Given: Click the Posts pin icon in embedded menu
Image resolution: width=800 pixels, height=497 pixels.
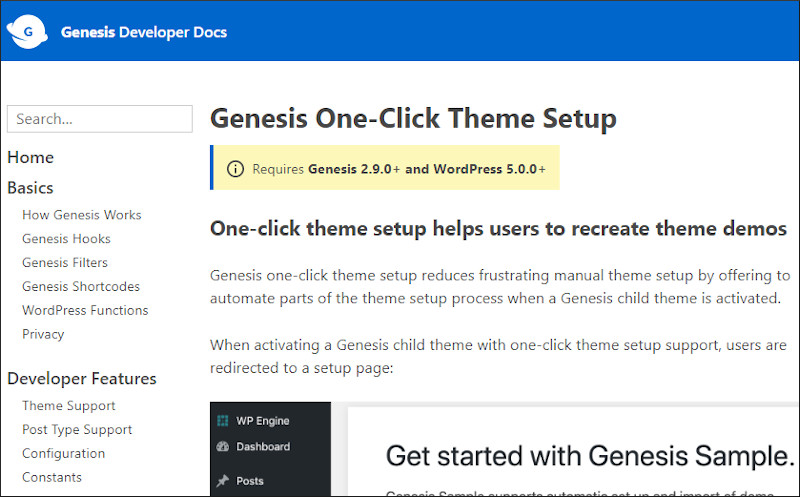Looking at the screenshot, I should coord(222,481).
